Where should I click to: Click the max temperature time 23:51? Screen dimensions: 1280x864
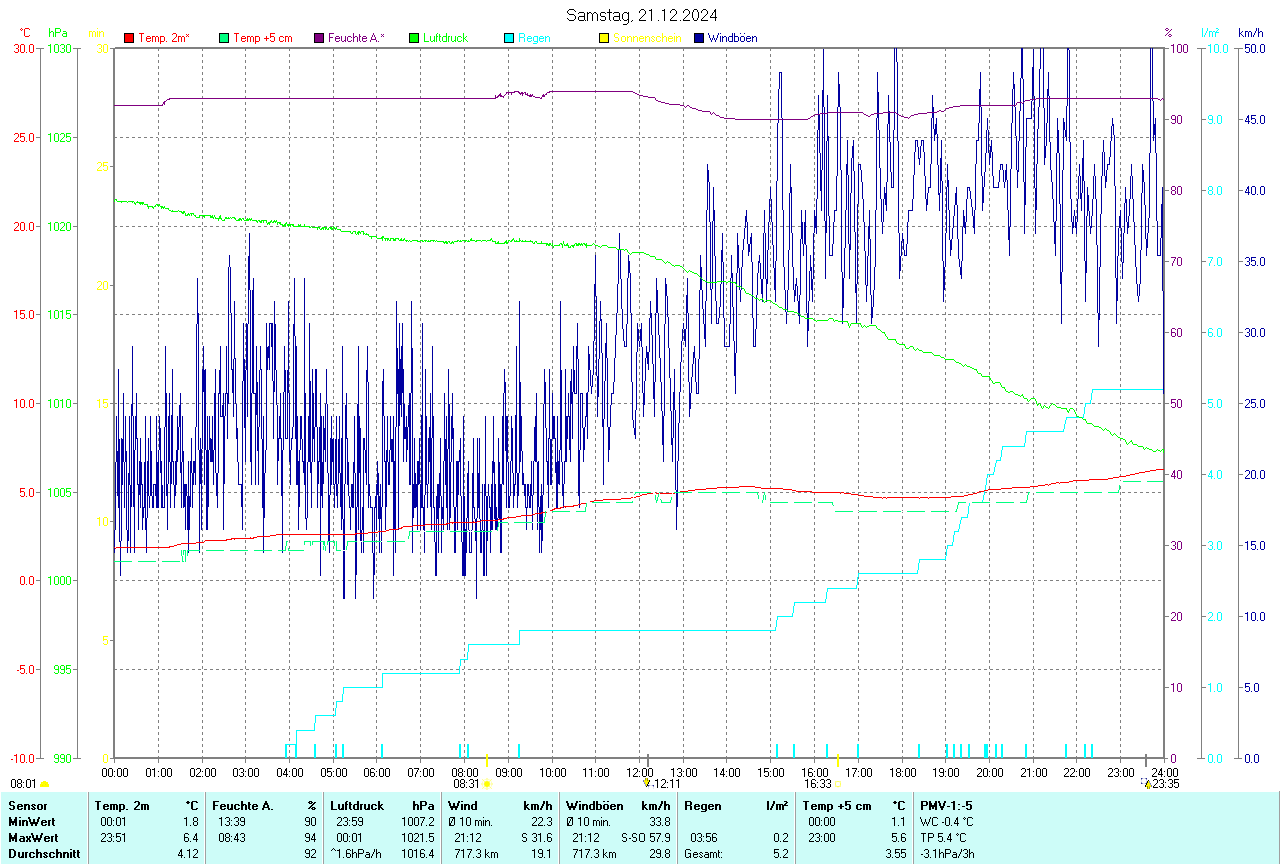tap(111, 838)
